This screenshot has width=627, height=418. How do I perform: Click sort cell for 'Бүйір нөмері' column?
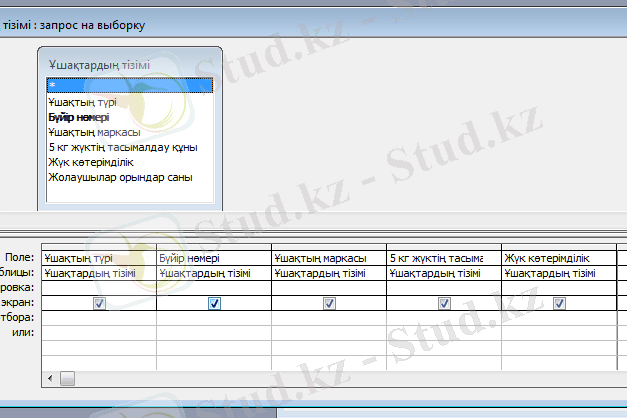tap(214, 288)
